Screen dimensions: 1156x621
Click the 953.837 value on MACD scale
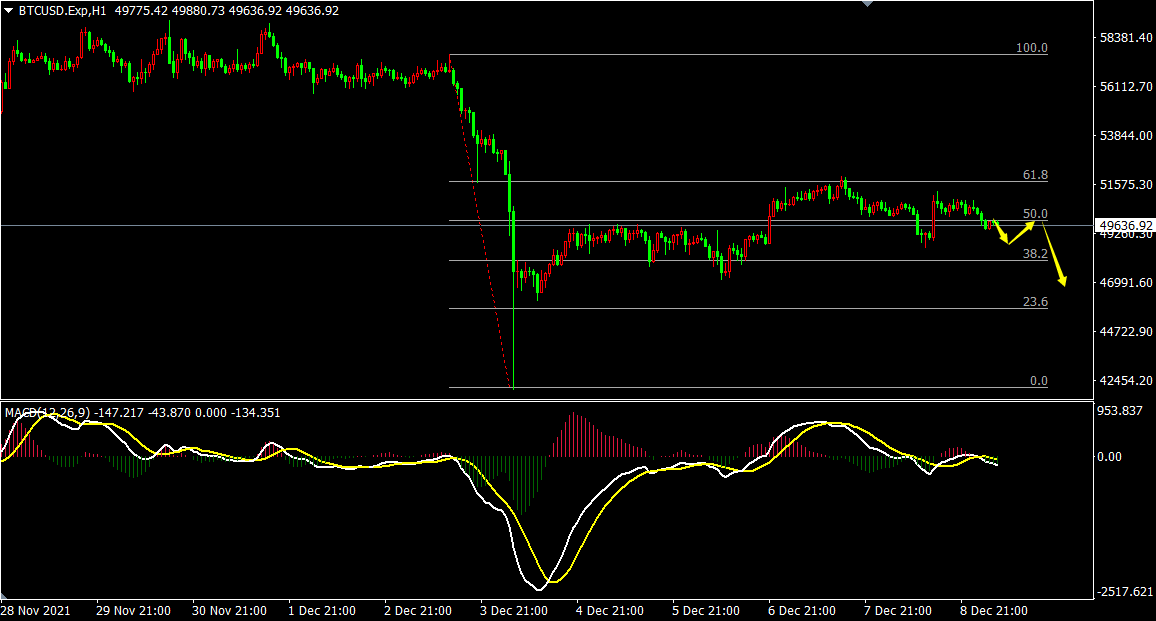(x=1118, y=411)
